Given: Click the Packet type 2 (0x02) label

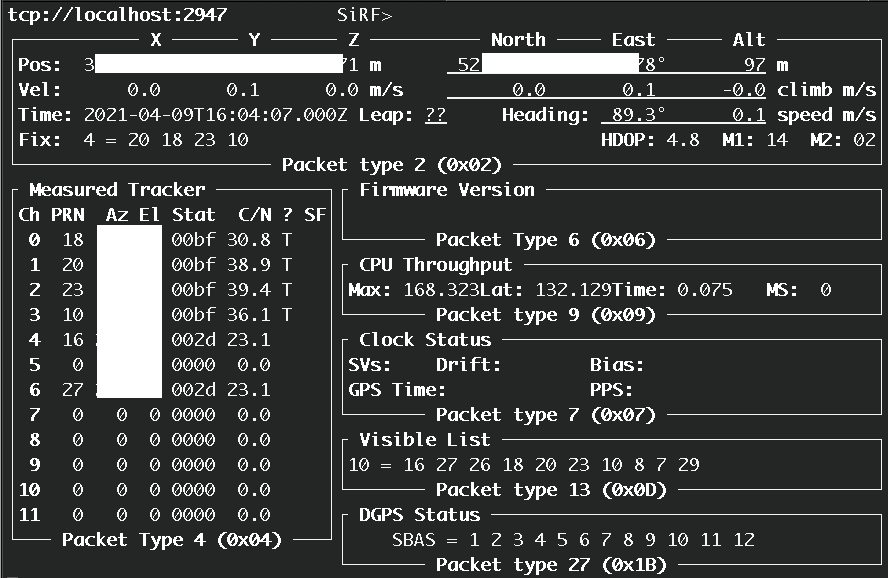Looking at the screenshot, I should [x=391, y=165].
